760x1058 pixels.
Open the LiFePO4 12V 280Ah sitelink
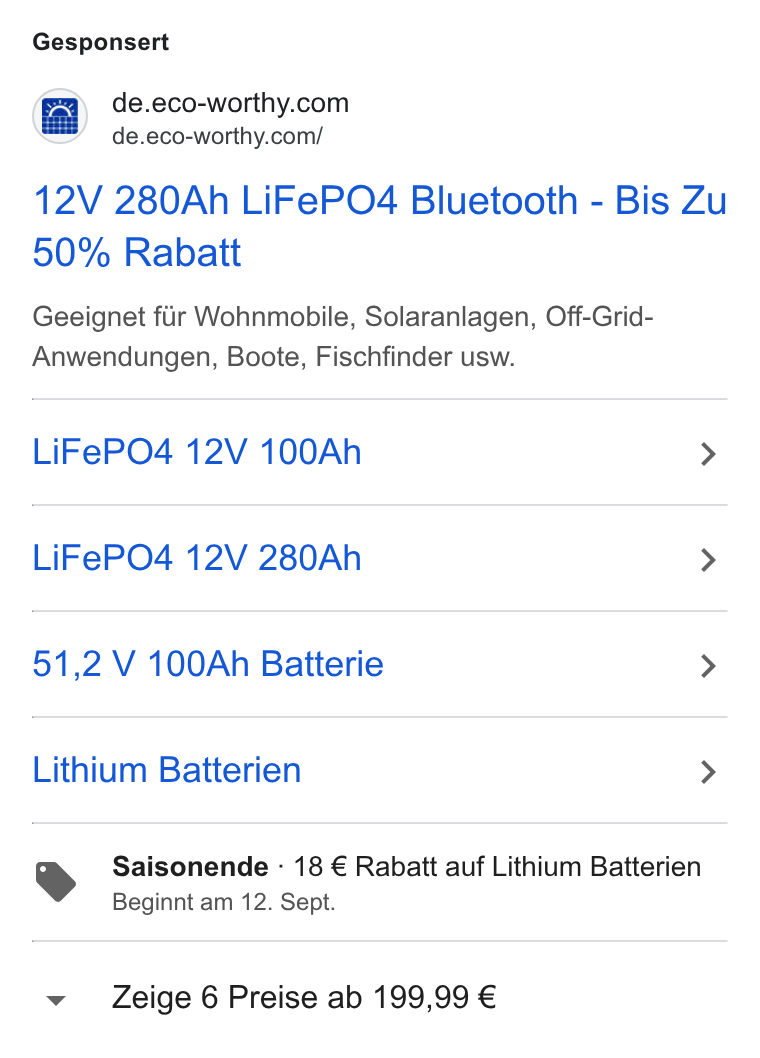point(197,558)
